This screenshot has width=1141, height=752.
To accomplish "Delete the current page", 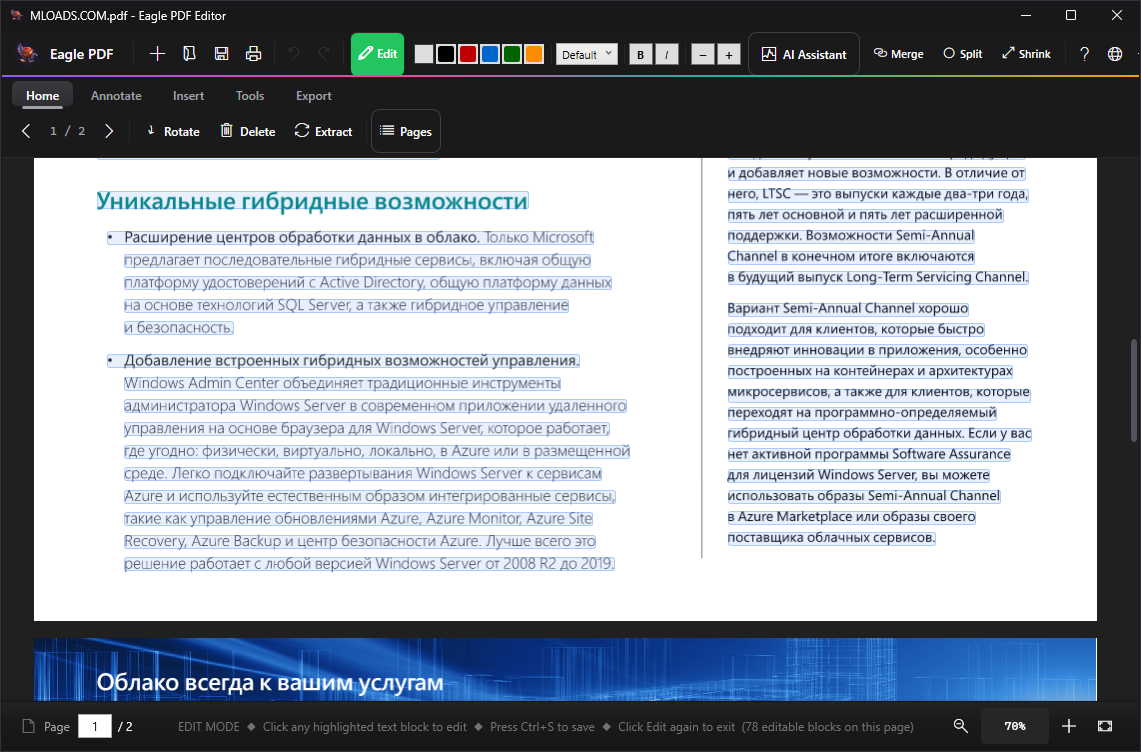I will (248, 131).
